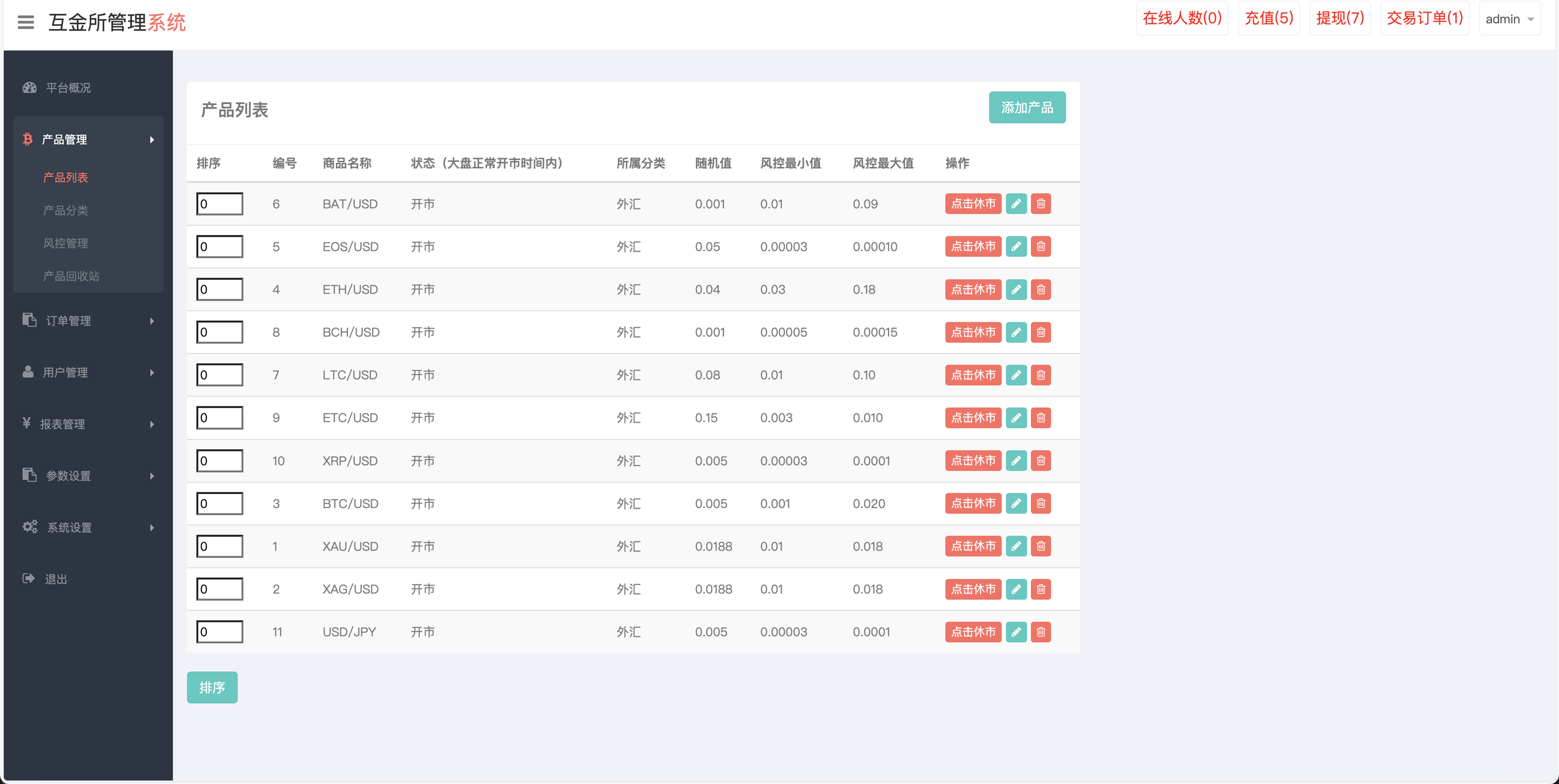
Task: Open 风控管理 submenu item
Action: pos(65,243)
